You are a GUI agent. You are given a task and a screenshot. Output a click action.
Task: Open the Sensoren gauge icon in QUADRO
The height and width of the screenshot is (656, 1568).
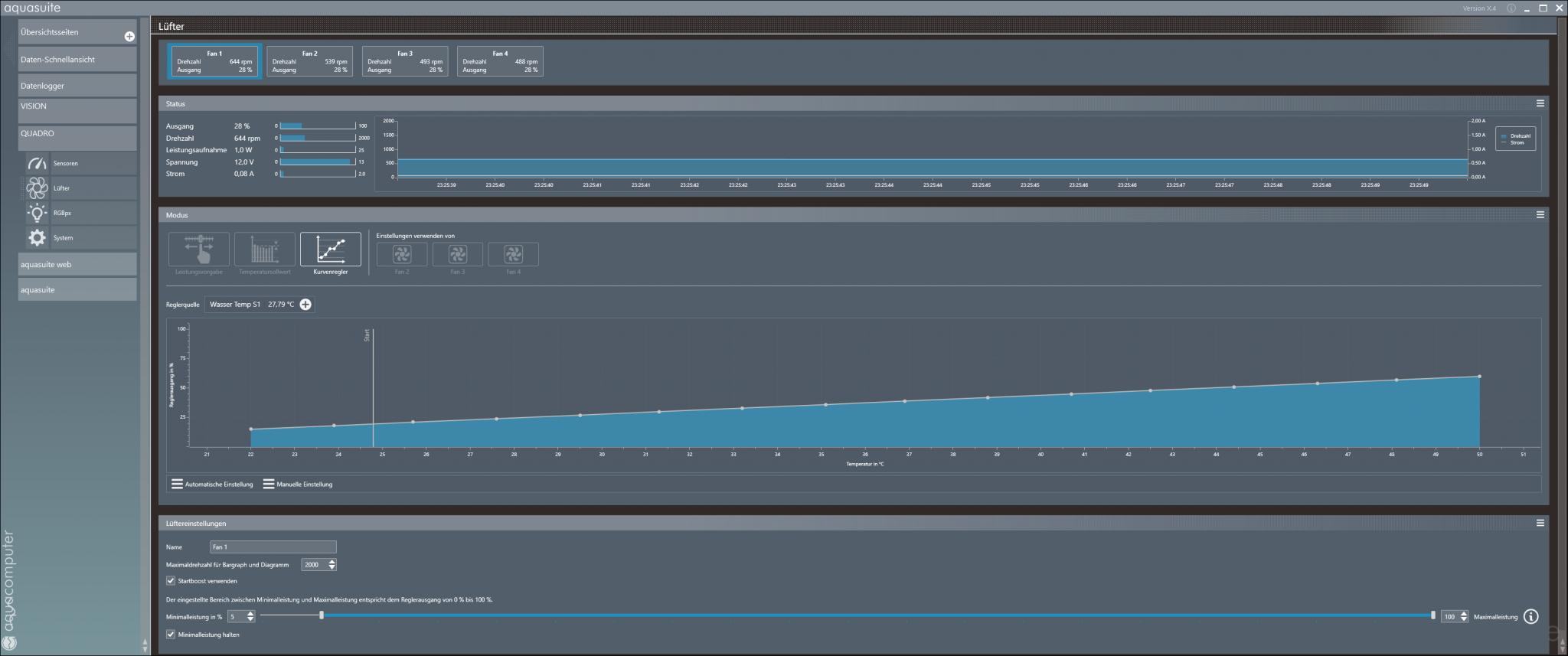[x=37, y=163]
